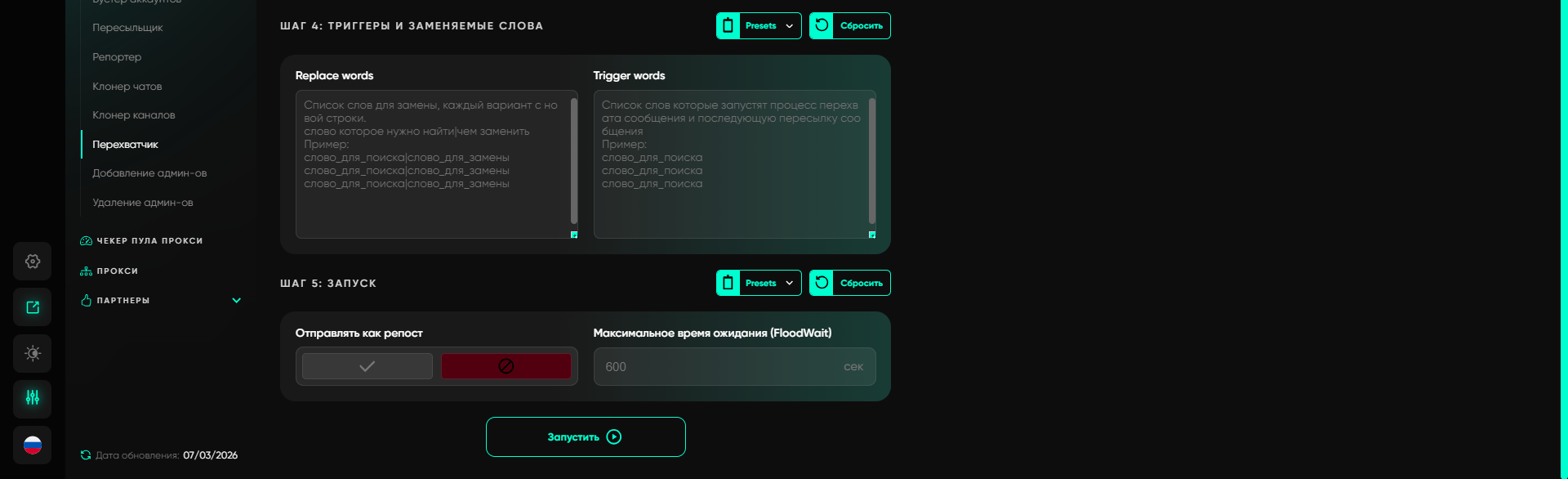Toggle light theme with sun icon
Viewport: 1568px width, 479px height.
(x=33, y=354)
